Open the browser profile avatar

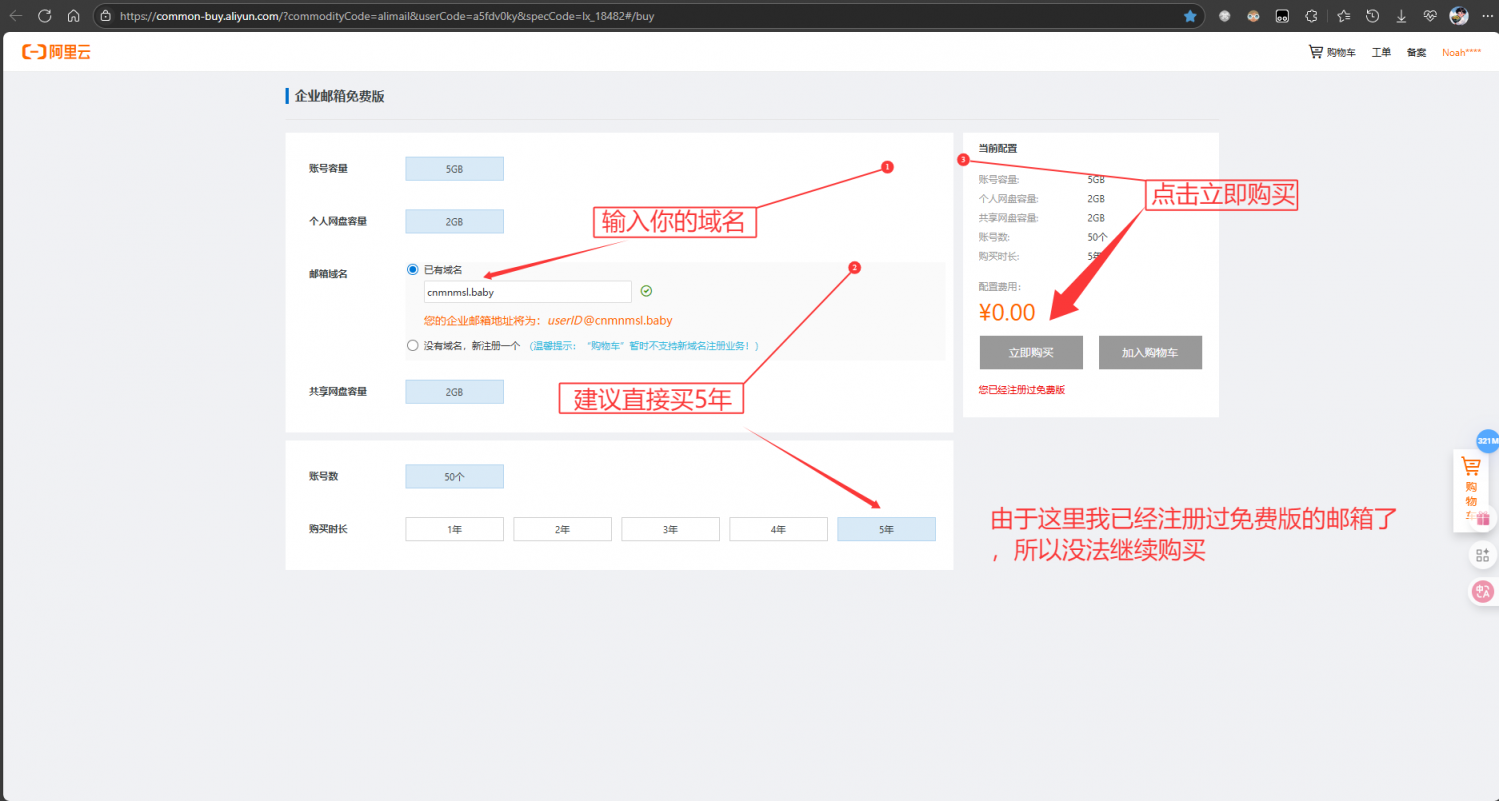pyautogui.click(x=1459, y=16)
